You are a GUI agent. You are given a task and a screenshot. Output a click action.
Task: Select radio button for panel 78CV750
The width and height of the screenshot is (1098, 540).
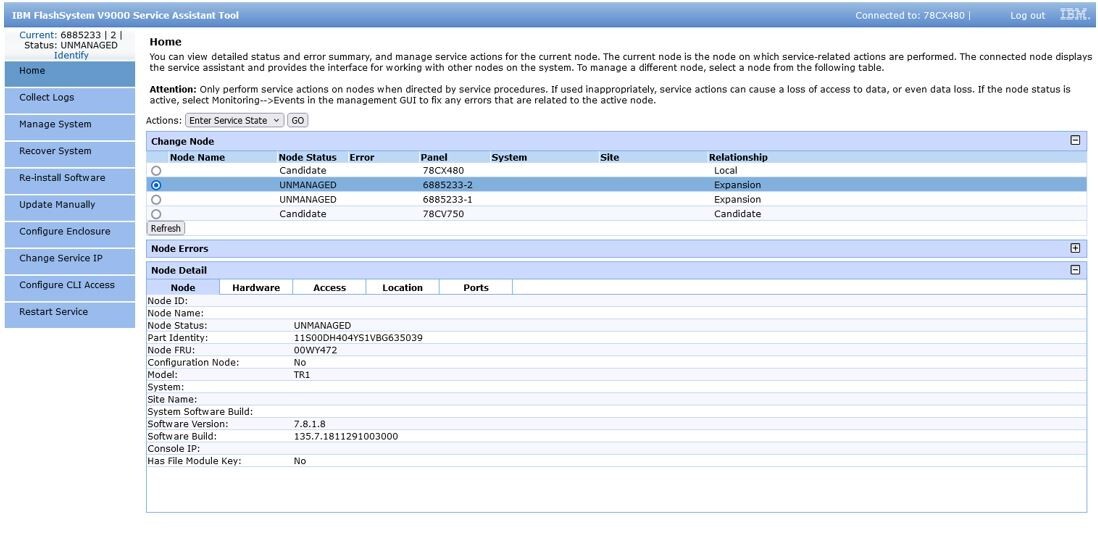coord(156,214)
